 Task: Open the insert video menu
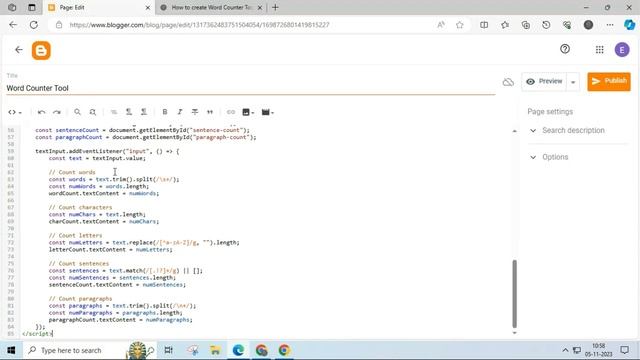pyautogui.click(x=267, y=112)
